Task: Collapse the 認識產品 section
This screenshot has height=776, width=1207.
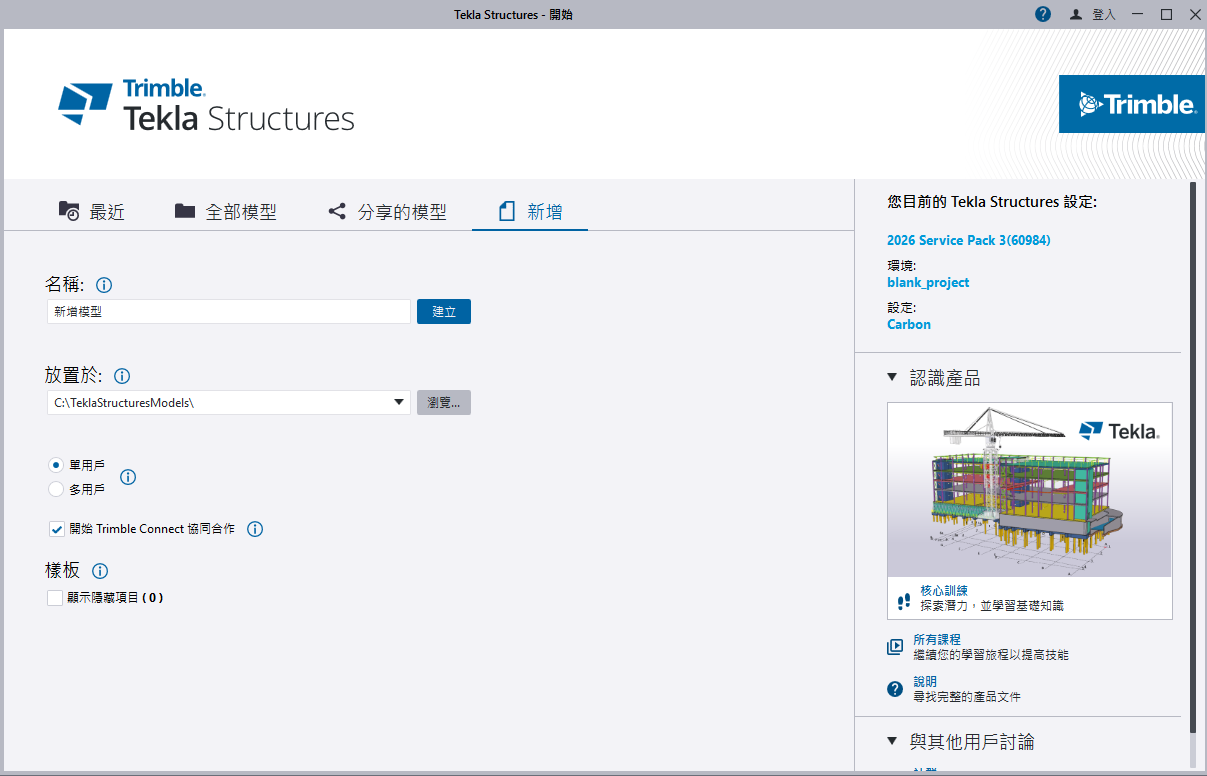Action: click(x=892, y=378)
